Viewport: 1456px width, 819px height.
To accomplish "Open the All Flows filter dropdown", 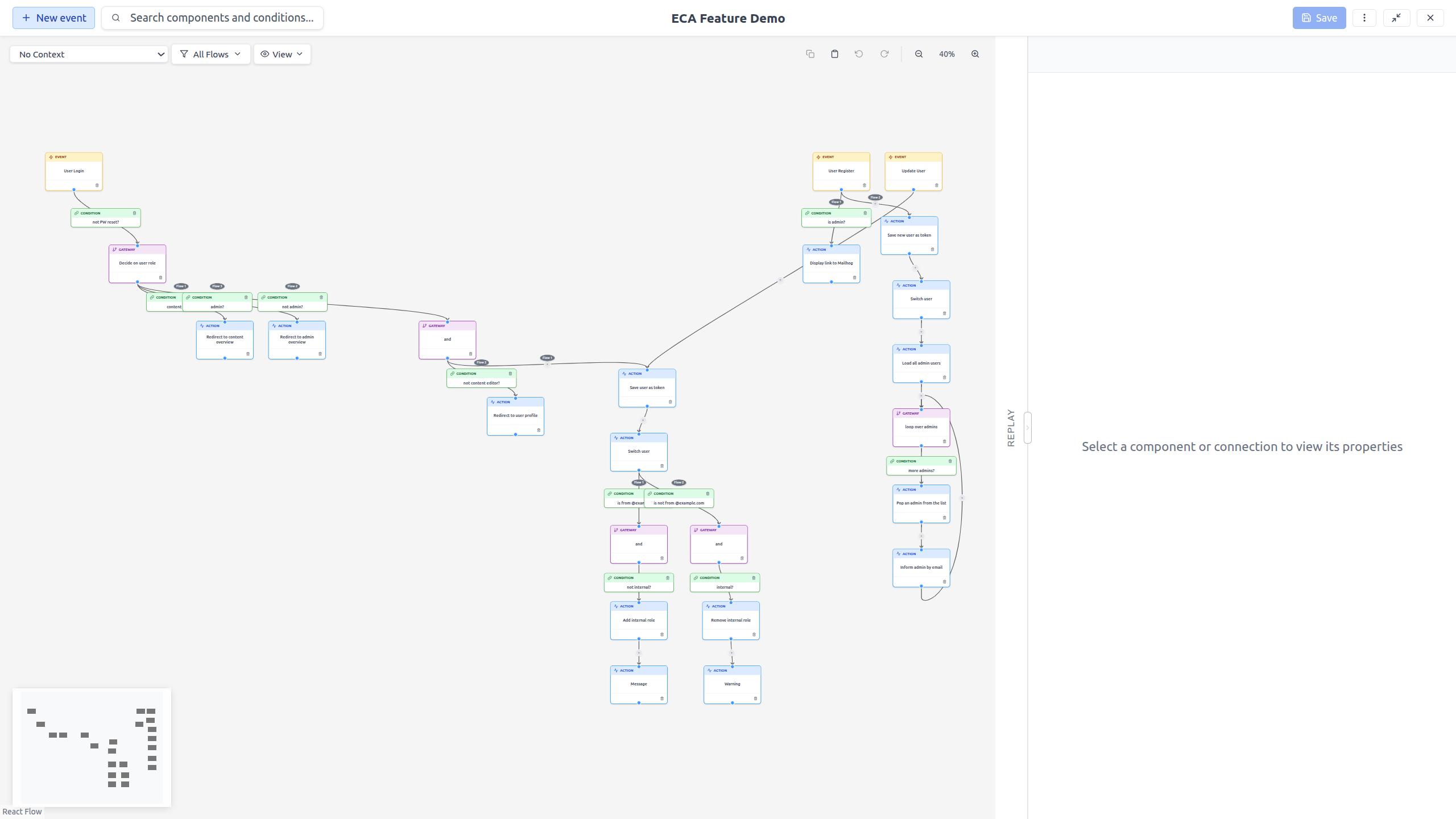I will (210, 54).
